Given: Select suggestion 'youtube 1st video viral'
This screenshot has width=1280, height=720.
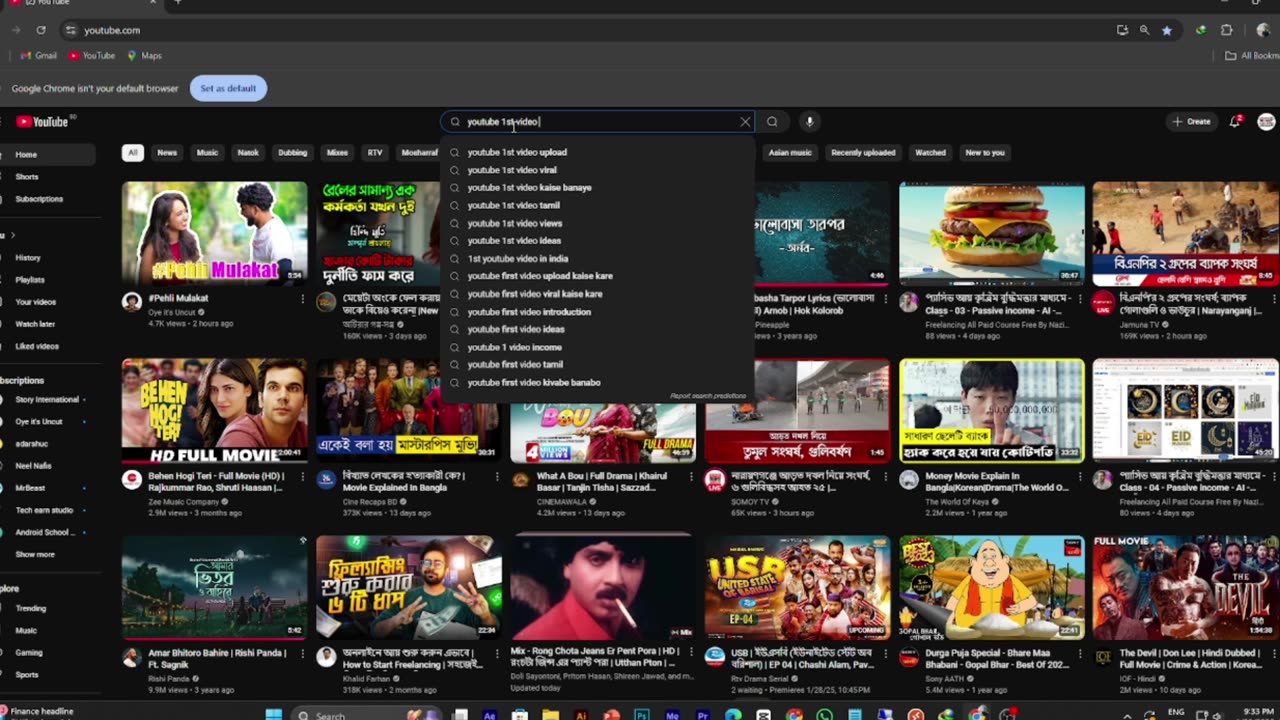Looking at the screenshot, I should [x=597, y=170].
